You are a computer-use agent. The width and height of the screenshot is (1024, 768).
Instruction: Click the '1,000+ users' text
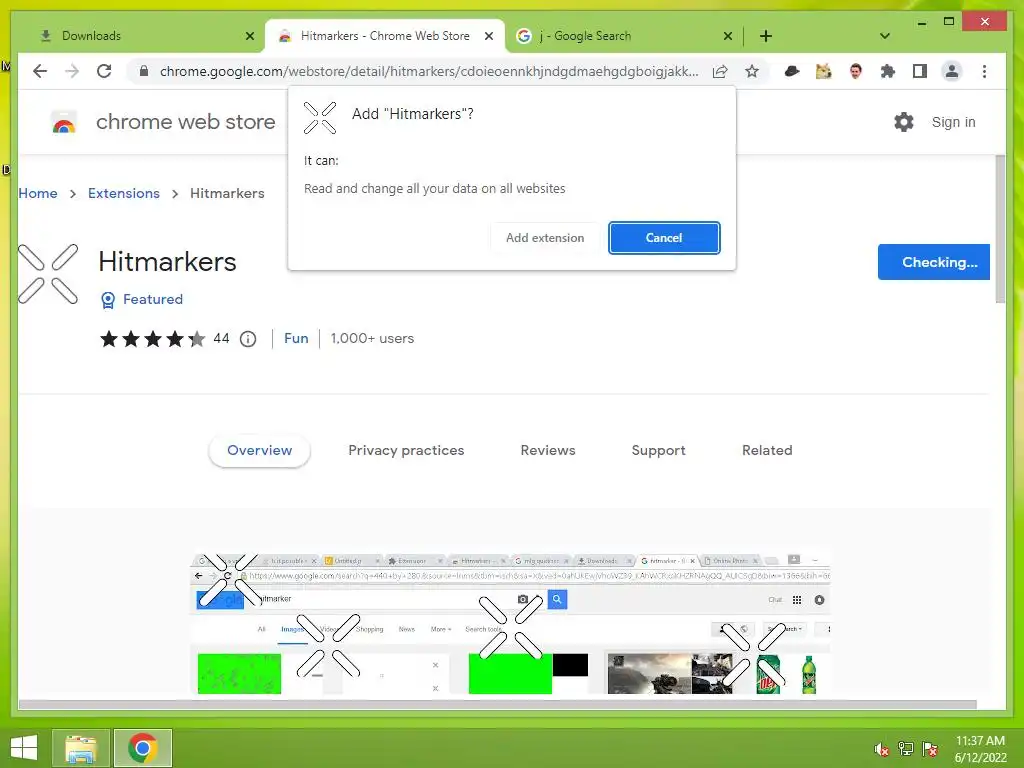point(372,338)
